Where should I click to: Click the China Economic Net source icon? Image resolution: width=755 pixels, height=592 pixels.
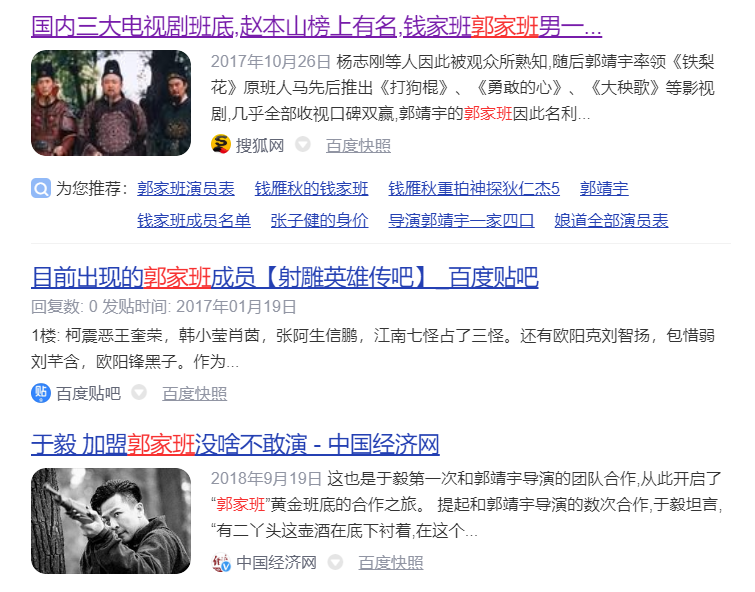pyautogui.click(x=221, y=562)
